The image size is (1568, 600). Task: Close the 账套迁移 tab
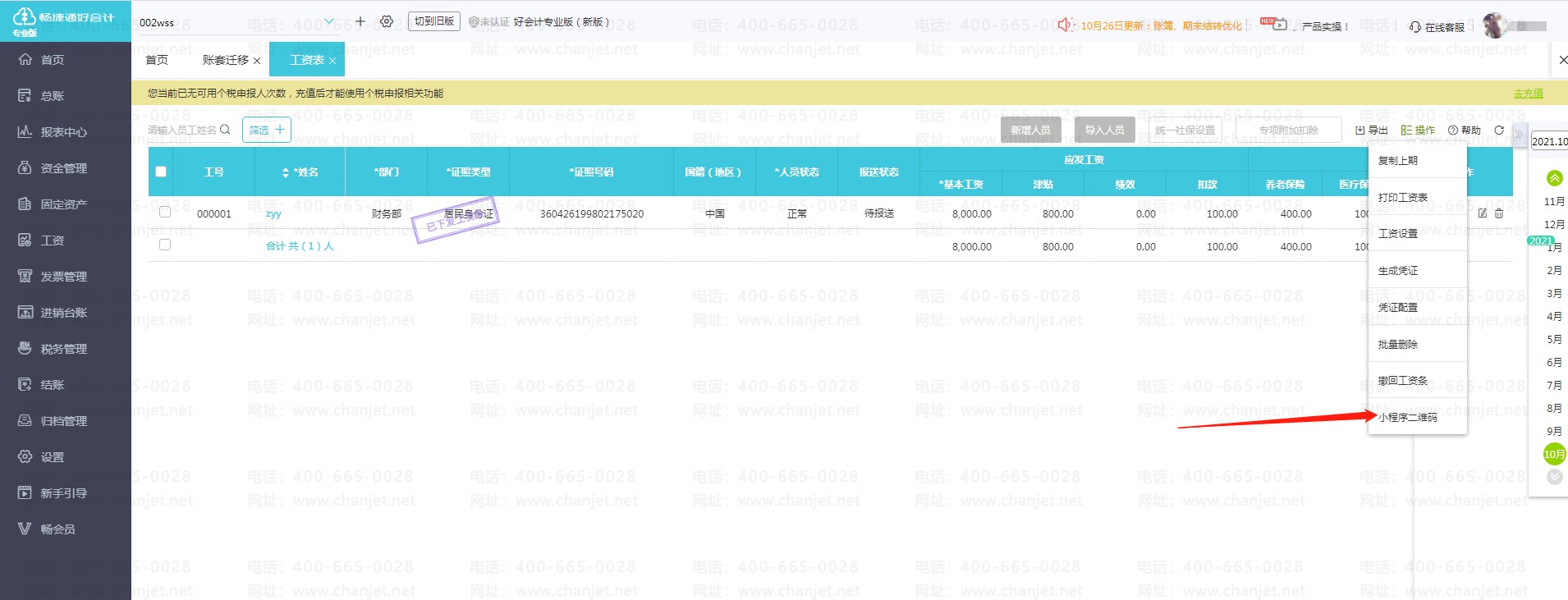[x=257, y=61]
